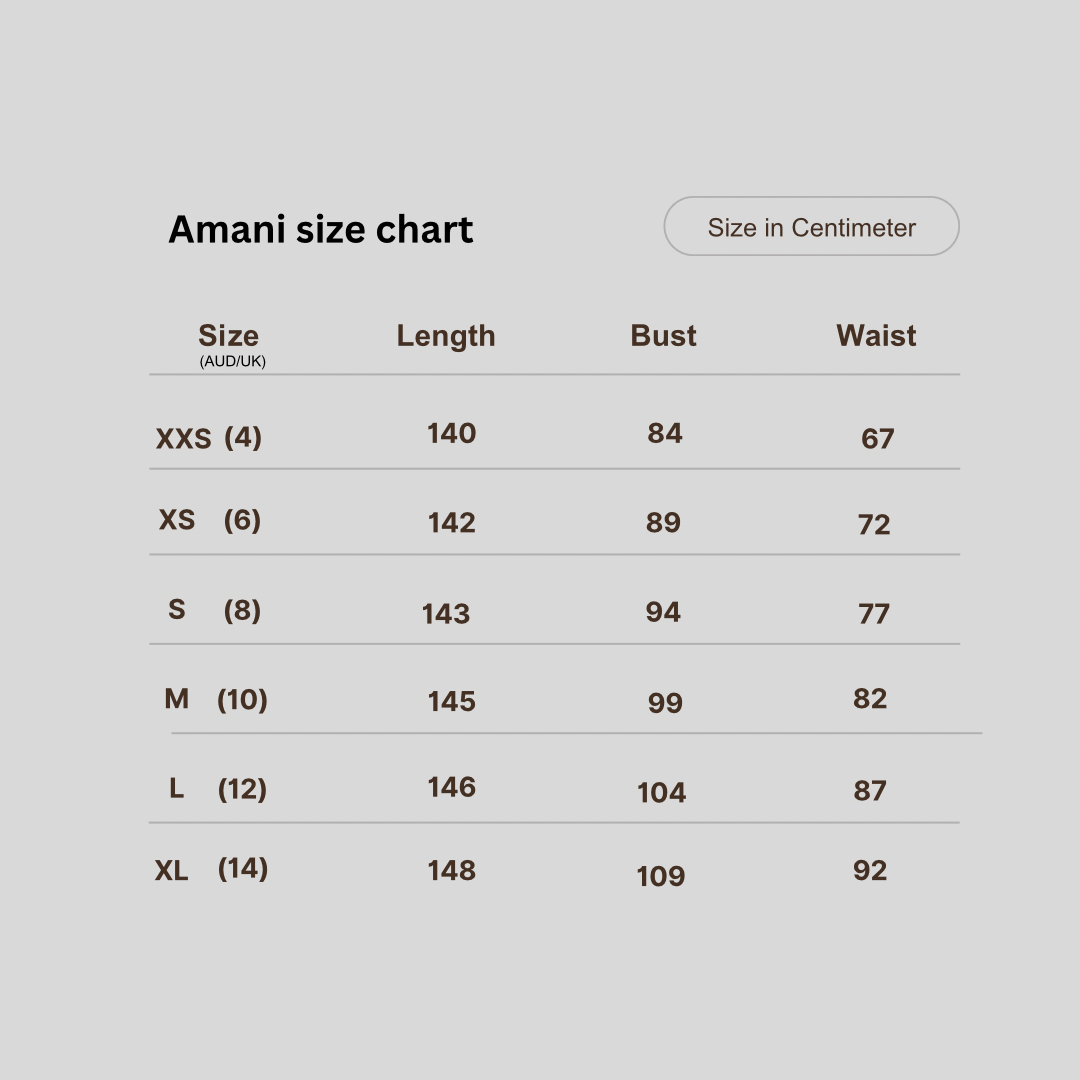Click the Size in Centimeter pill button
This screenshot has width=1080, height=1080.
811,227
